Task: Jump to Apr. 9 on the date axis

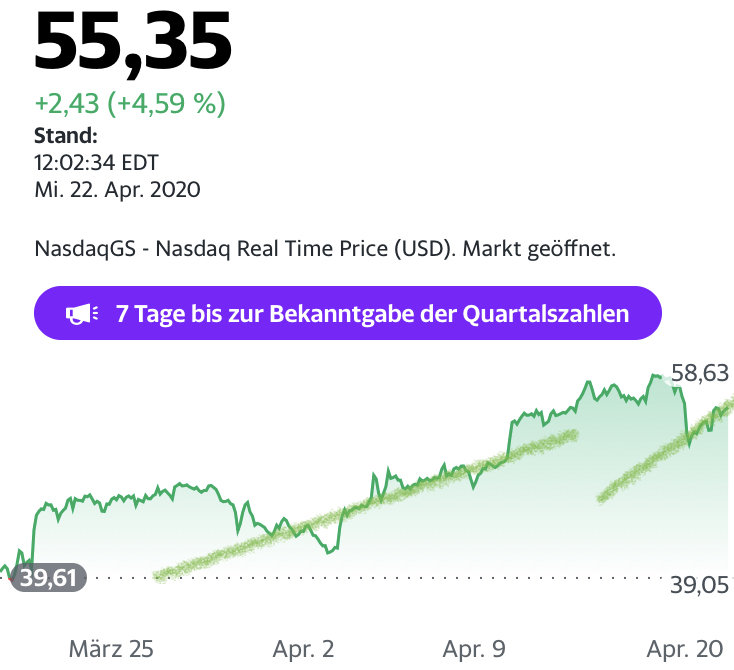Action: 473,649
